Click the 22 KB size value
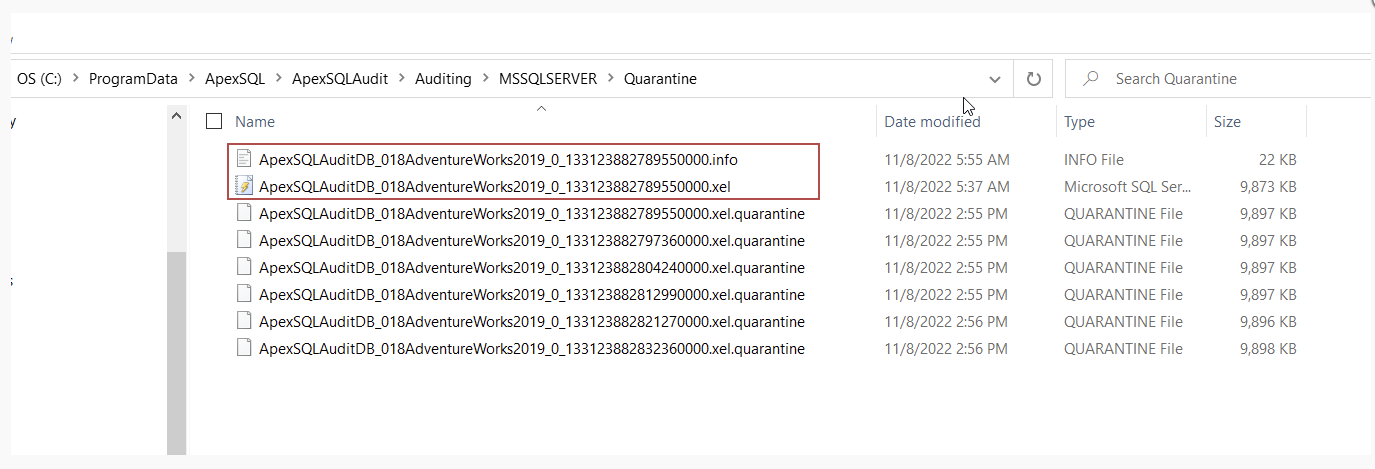Viewport: 1375px width, 469px height. [x=1276, y=159]
